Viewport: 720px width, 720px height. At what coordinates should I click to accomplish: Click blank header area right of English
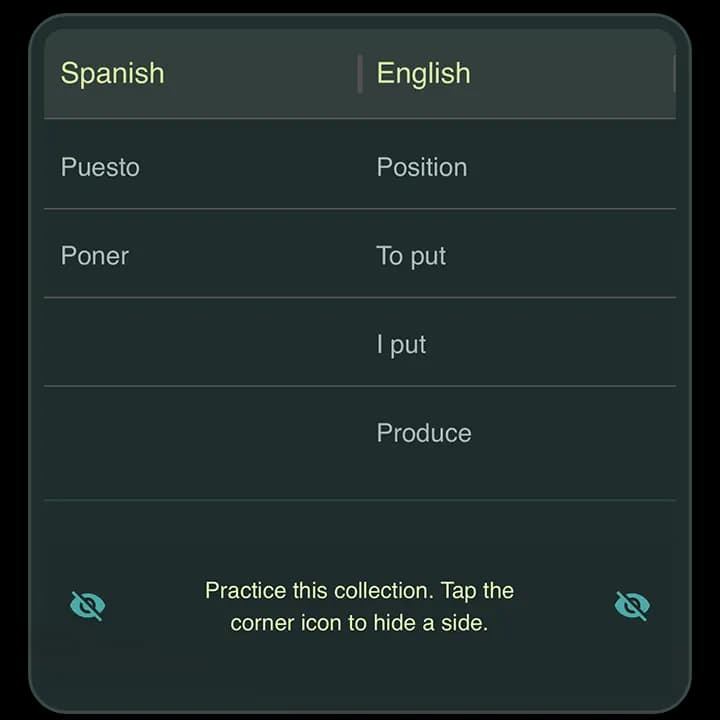[x=572, y=73]
